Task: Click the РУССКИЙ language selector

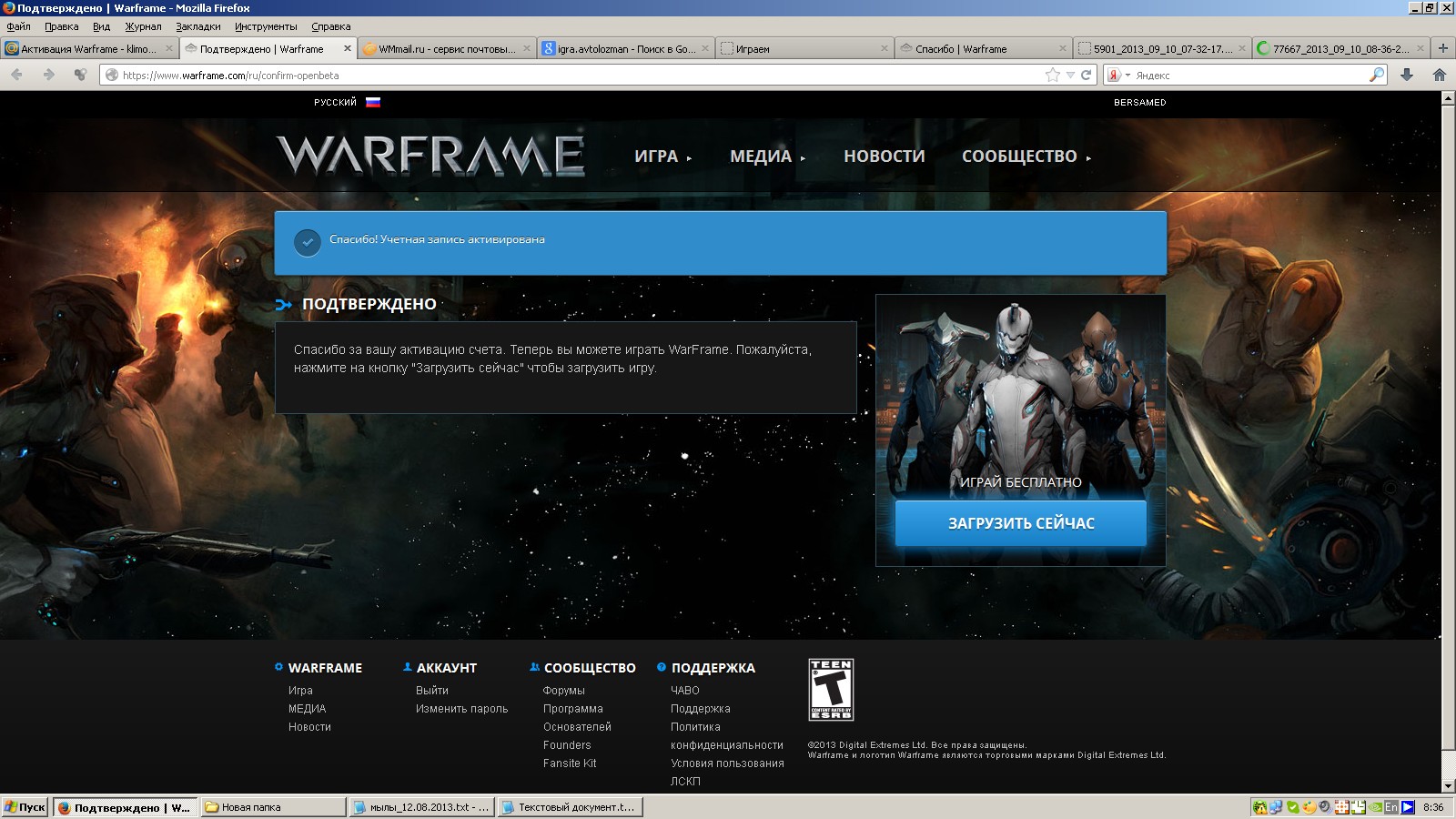Action: (335, 102)
